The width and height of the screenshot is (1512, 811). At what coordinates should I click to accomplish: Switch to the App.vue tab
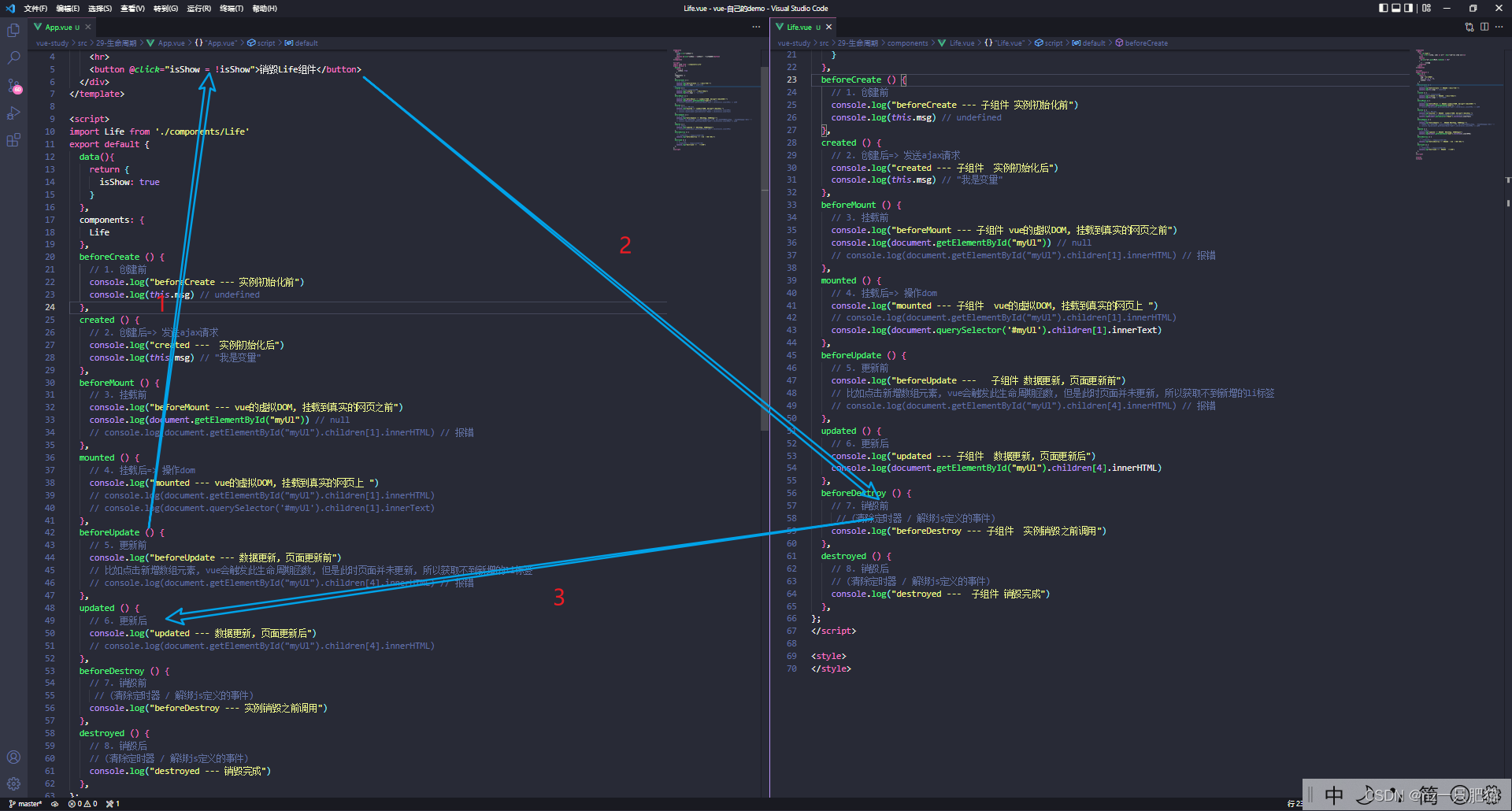tap(62, 27)
